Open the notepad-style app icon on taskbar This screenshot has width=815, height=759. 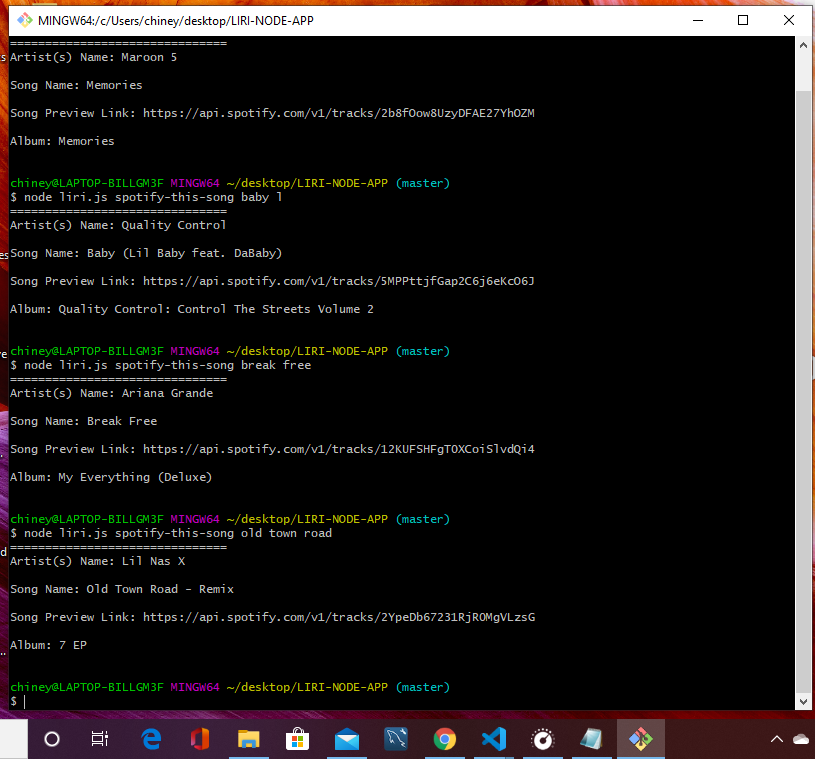(591, 739)
